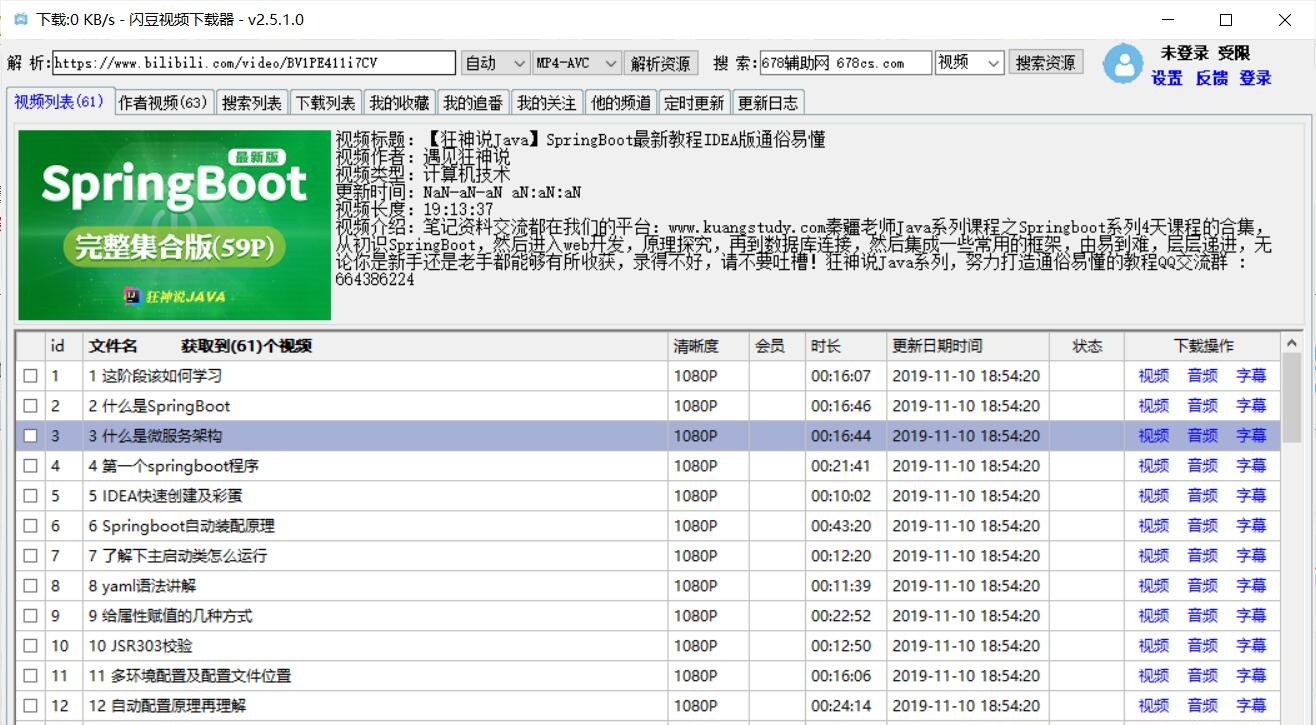Viewport: 1316px width, 725px height.
Task: Download 字幕 for 什么是微服务架构 row
Action: (x=1251, y=436)
